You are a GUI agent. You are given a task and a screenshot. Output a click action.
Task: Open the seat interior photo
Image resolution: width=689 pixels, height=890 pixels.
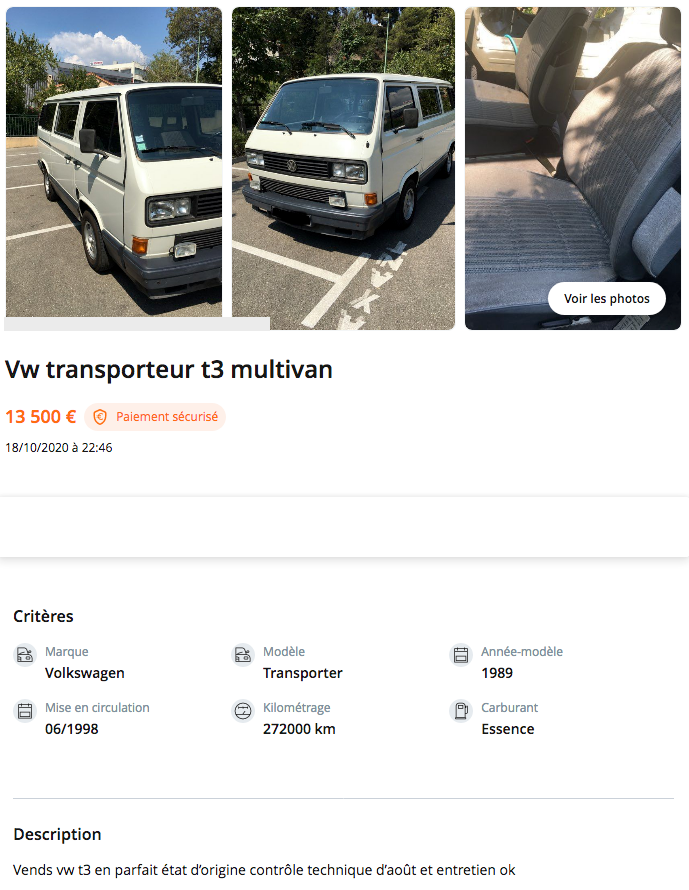(573, 168)
